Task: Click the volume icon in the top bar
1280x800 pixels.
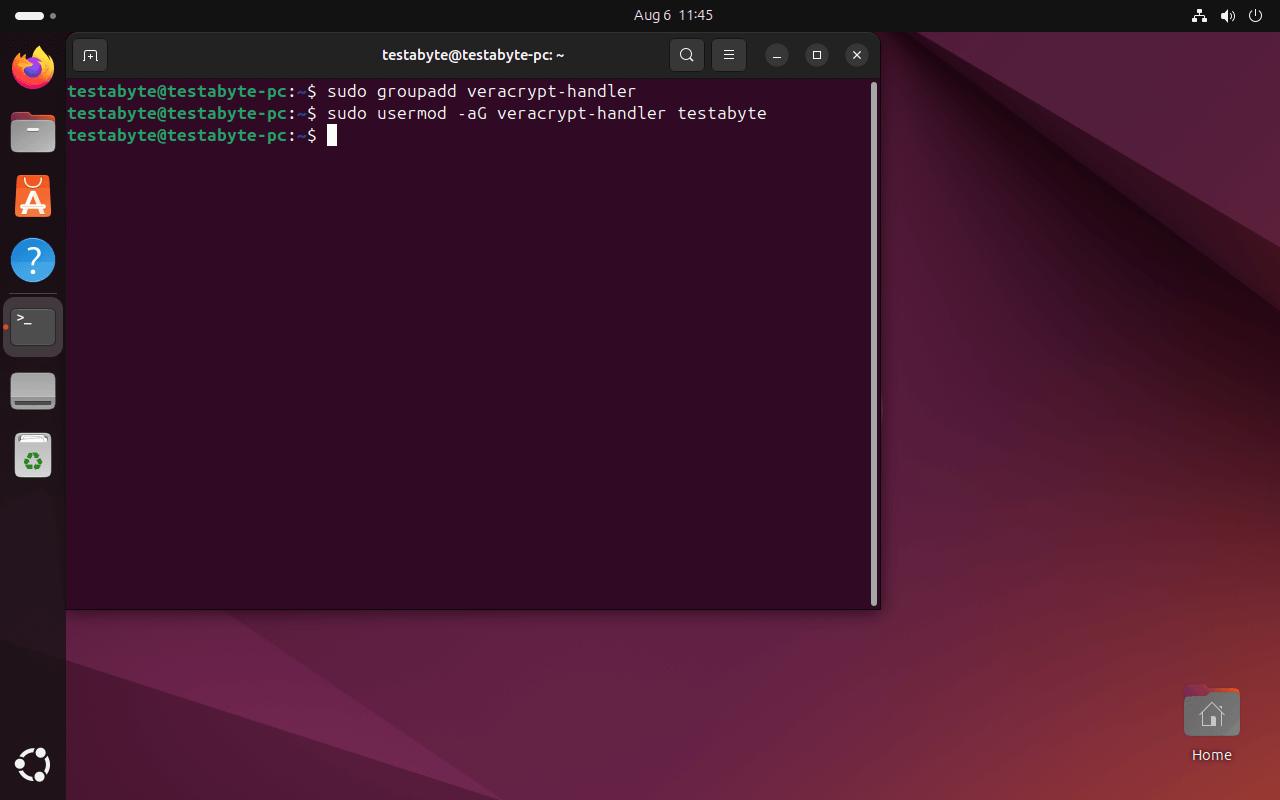Action: coord(1227,15)
